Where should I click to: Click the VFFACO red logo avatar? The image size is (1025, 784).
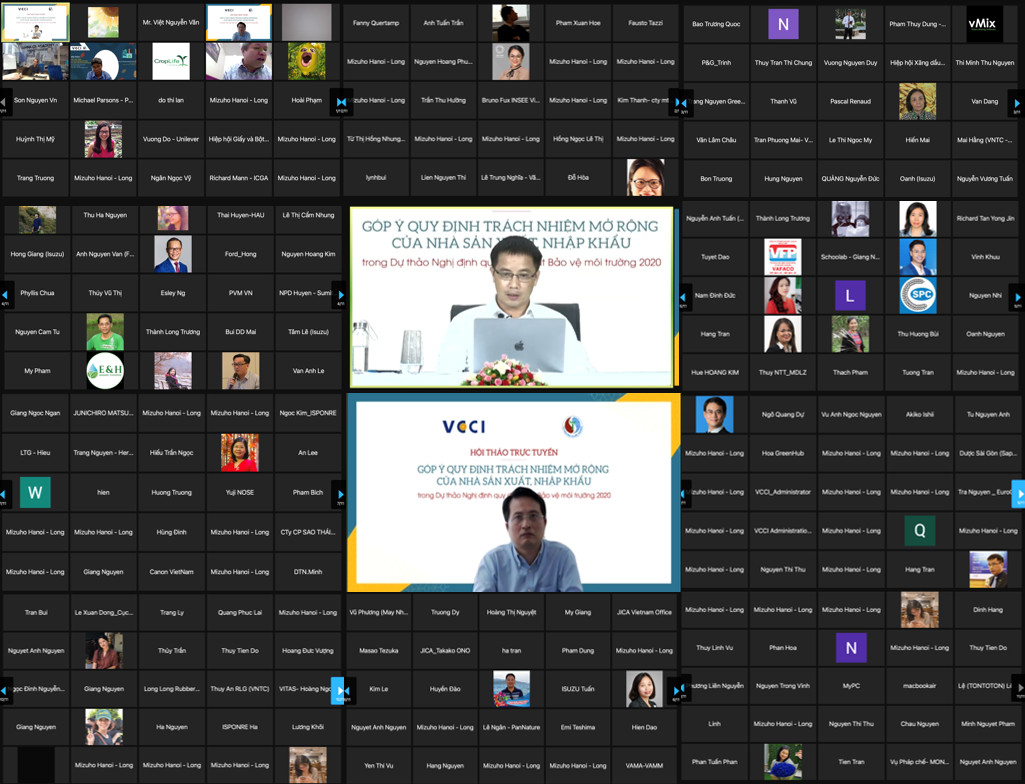(782, 256)
